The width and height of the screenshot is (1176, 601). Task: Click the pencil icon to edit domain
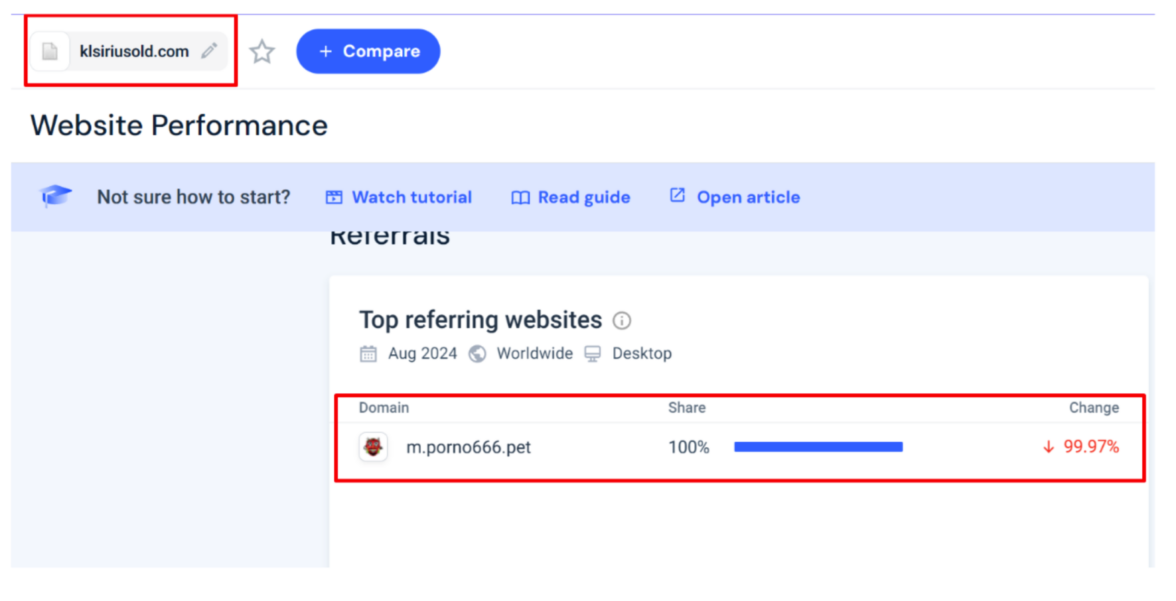(209, 51)
